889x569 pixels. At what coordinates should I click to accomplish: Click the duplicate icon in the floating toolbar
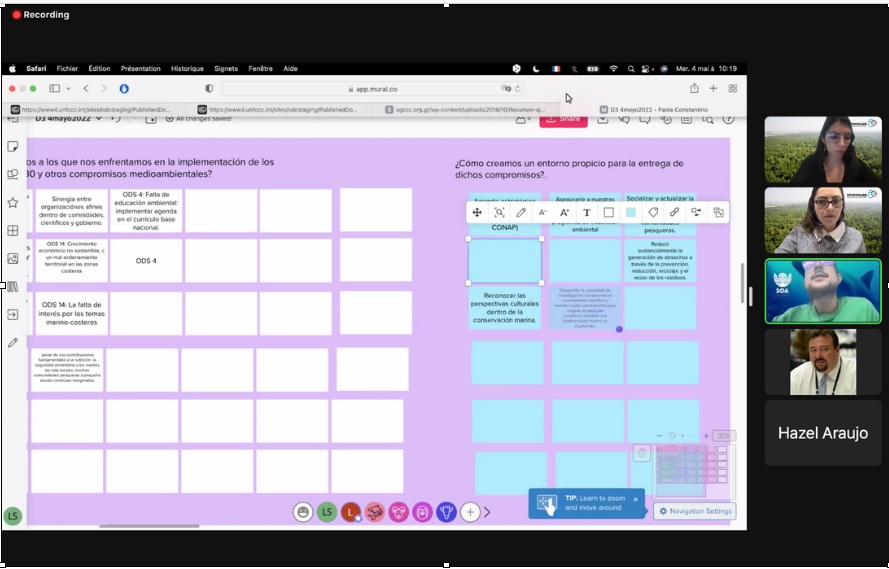[718, 213]
